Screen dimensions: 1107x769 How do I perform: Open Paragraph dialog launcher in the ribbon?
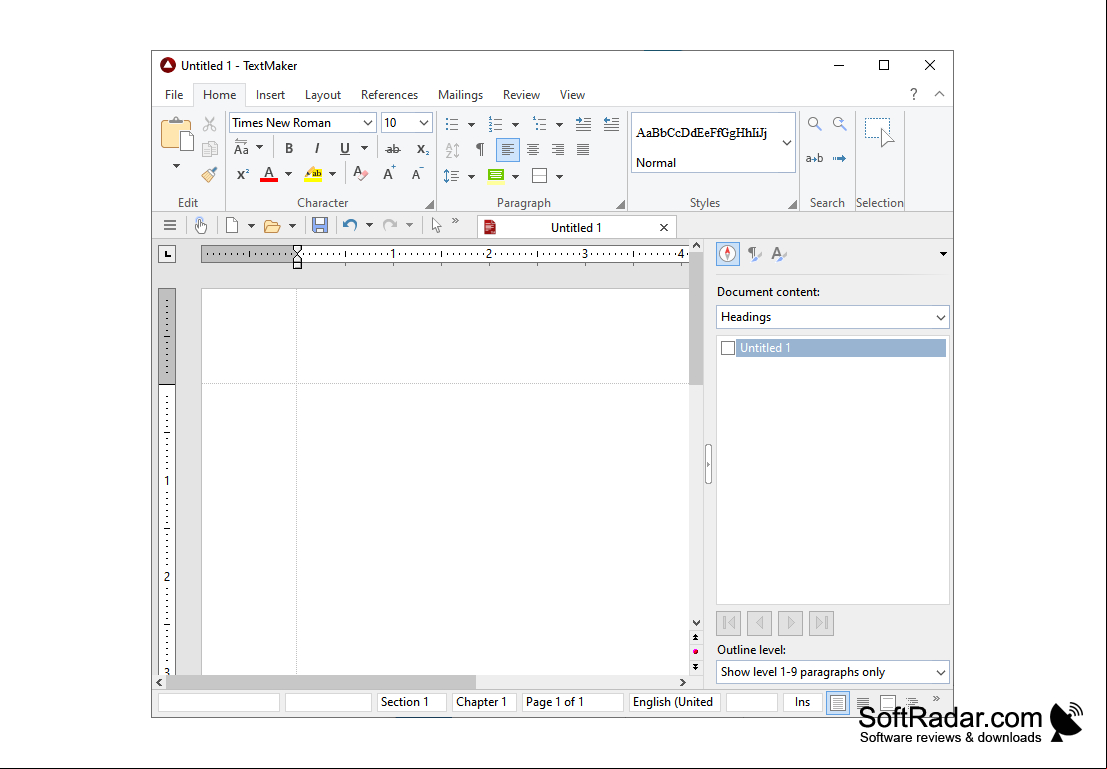click(x=620, y=204)
